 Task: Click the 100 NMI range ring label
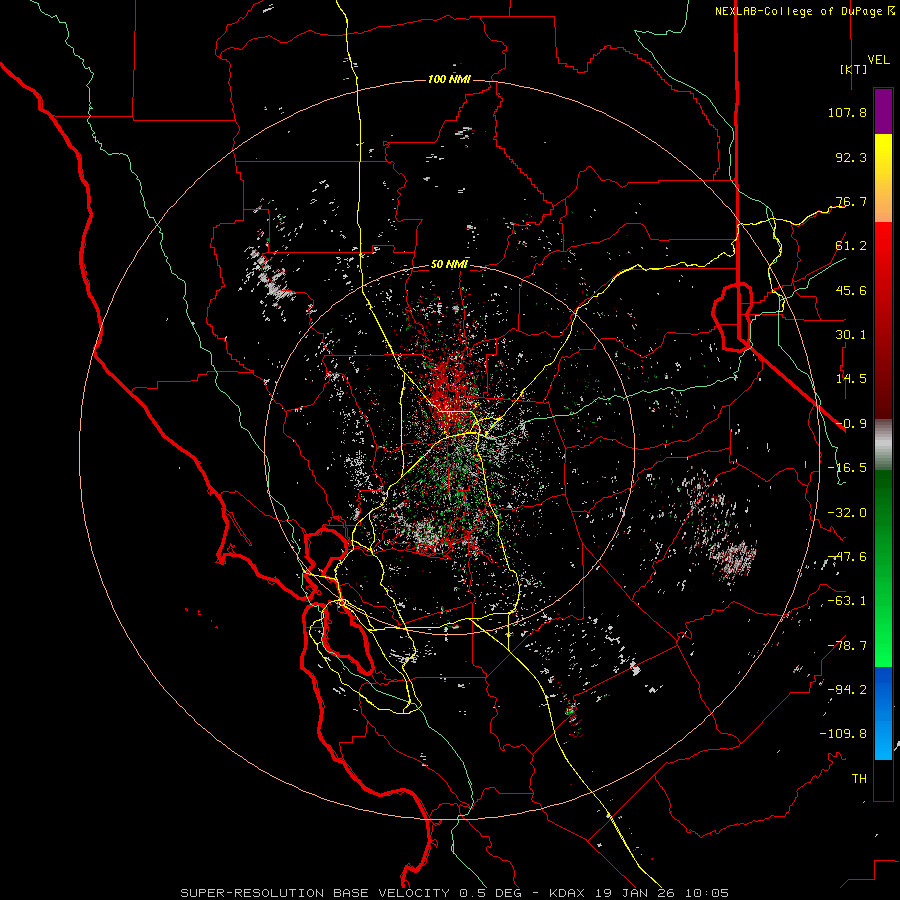449,79
